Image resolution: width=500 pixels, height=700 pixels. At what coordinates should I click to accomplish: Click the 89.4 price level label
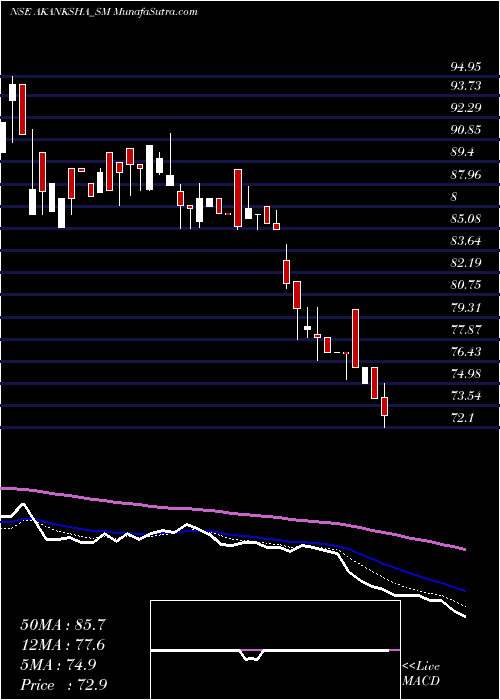pyautogui.click(x=463, y=152)
